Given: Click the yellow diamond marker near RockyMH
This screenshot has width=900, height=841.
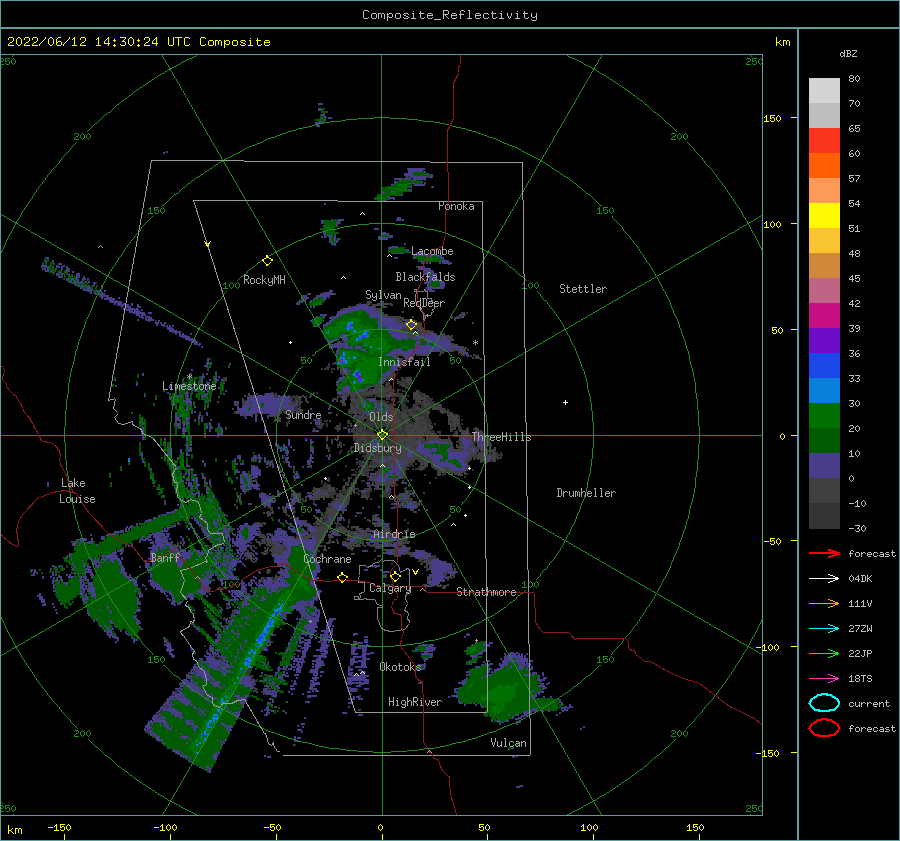Looking at the screenshot, I should (x=267, y=261).
